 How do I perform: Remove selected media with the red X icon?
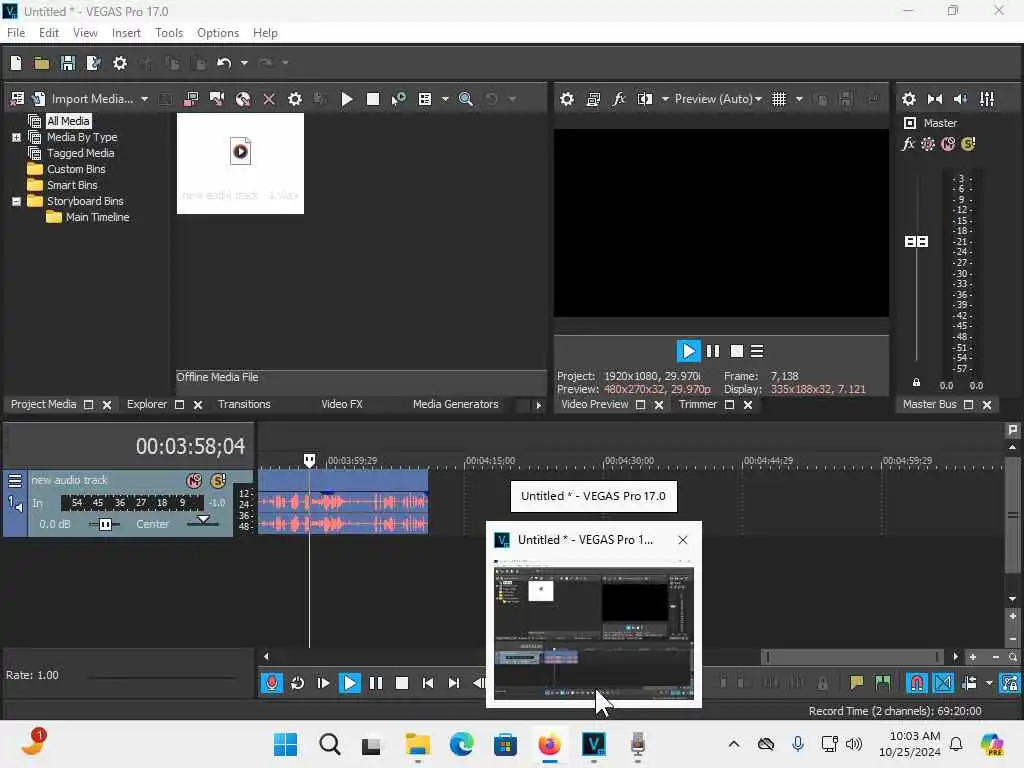pyautogui.click(x=268, y=99)
